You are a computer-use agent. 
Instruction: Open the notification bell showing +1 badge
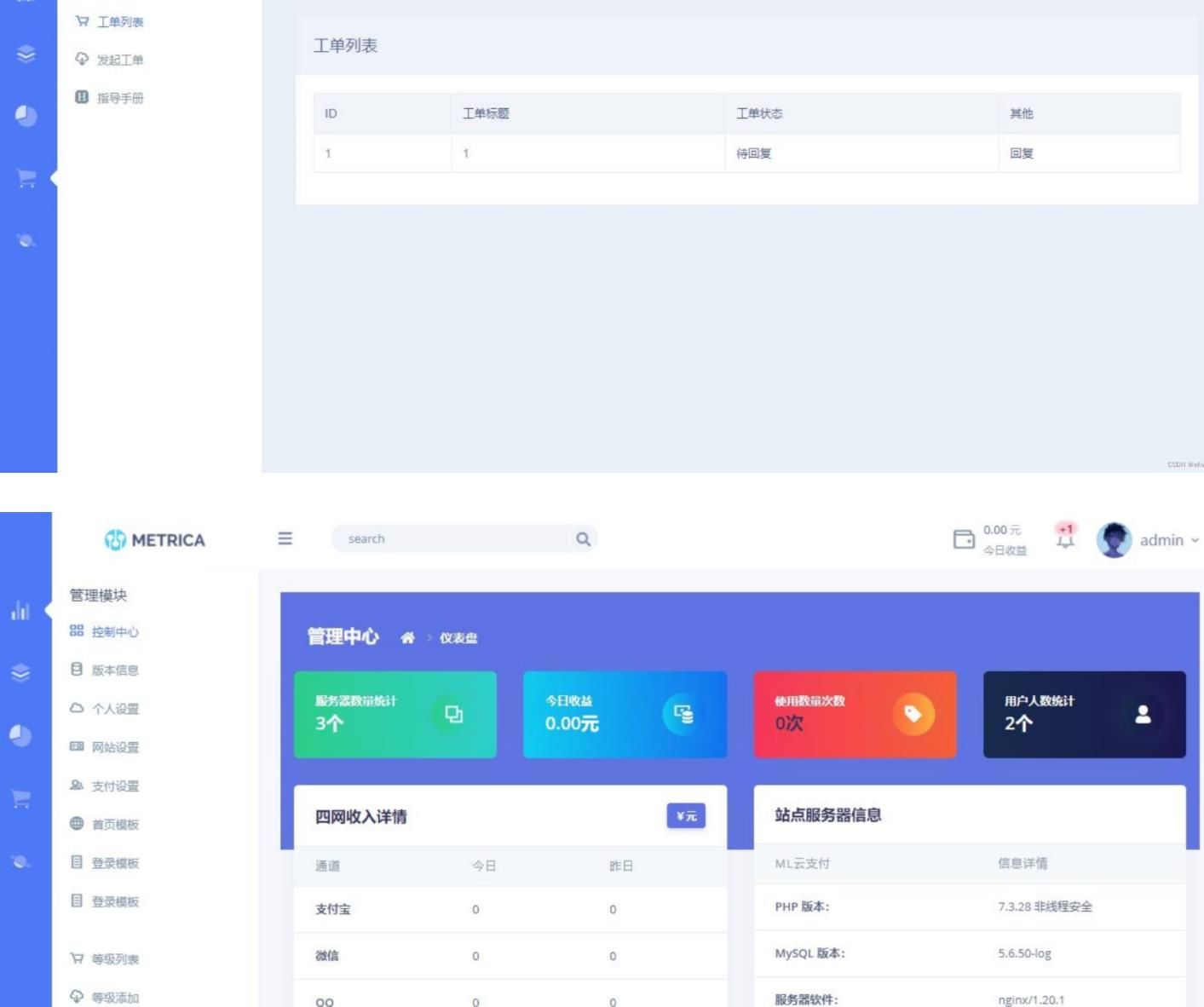point(1066,539)
